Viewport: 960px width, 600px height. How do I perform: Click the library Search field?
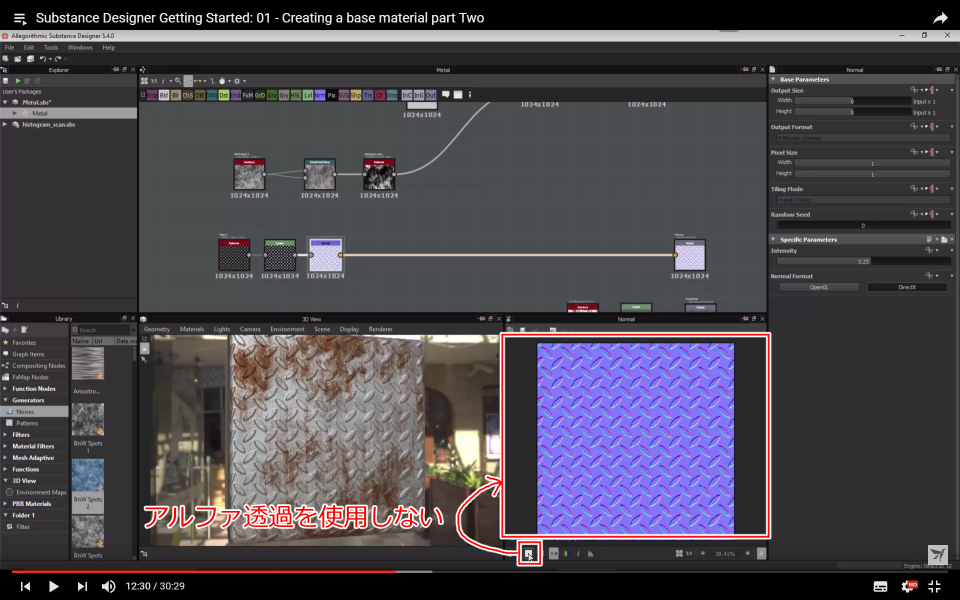(104, 330)
